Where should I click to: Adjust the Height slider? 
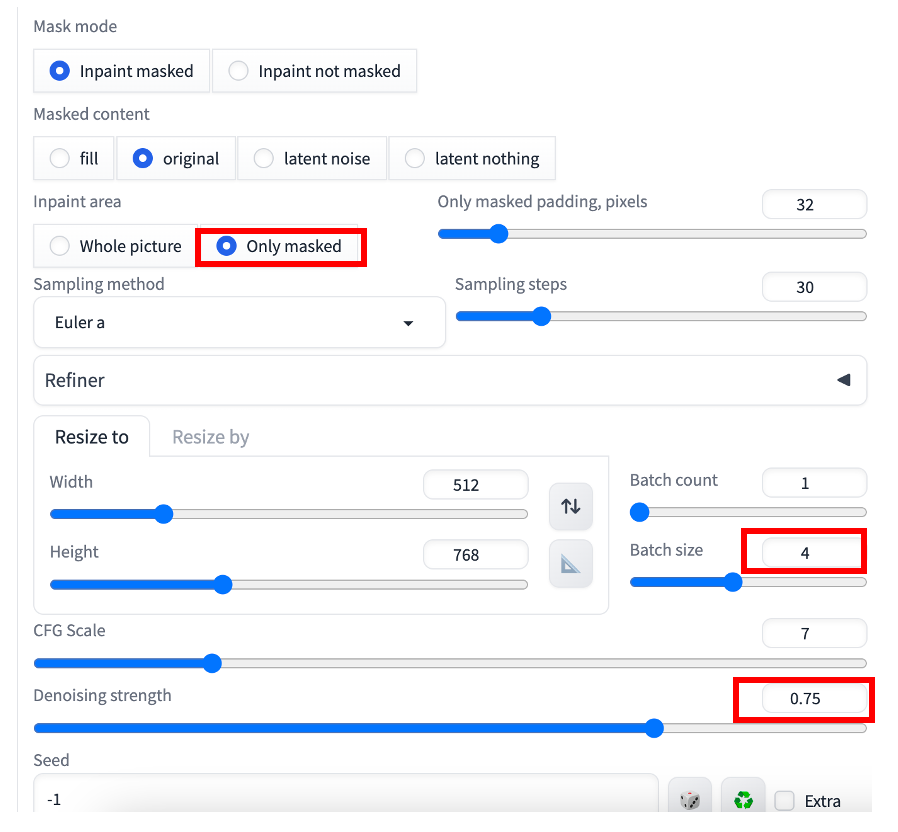click(x=289, y=584)
